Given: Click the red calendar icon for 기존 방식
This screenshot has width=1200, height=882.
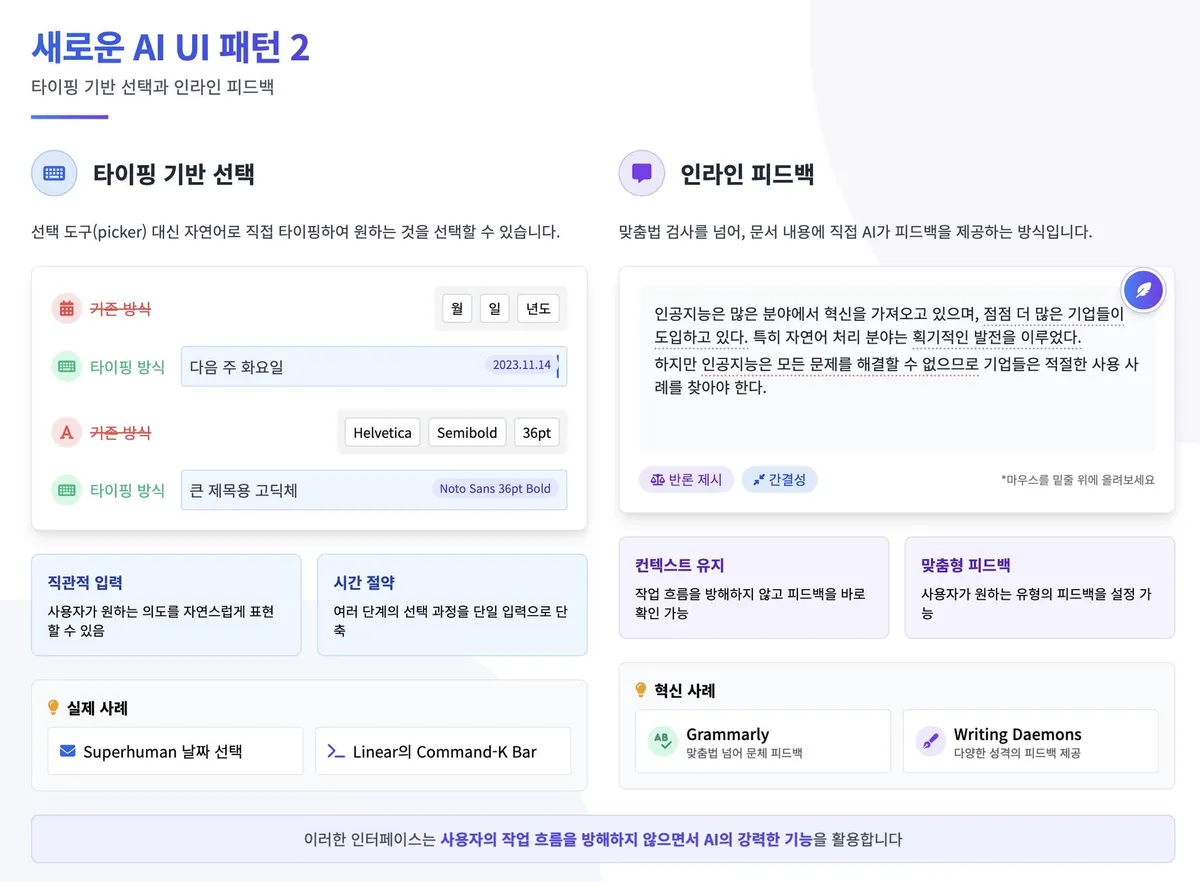Looking at the screenshot, I should click(x=66, y=308).
